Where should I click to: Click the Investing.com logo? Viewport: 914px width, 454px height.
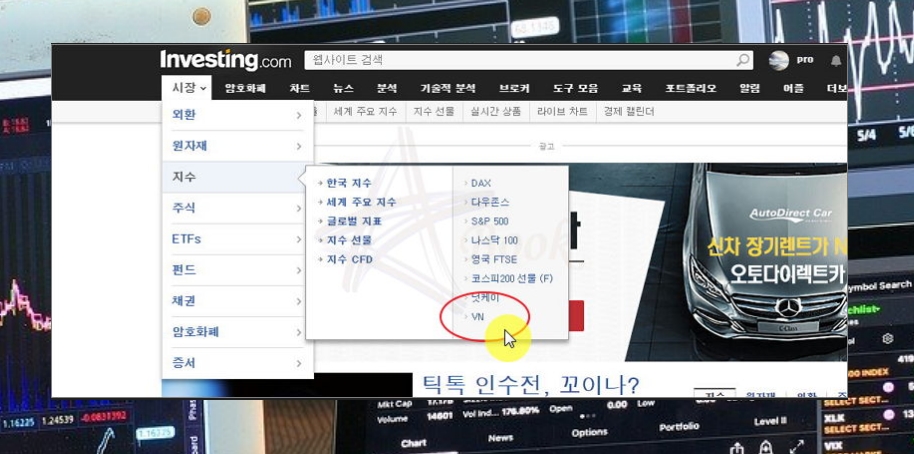(x=226, y=60)
